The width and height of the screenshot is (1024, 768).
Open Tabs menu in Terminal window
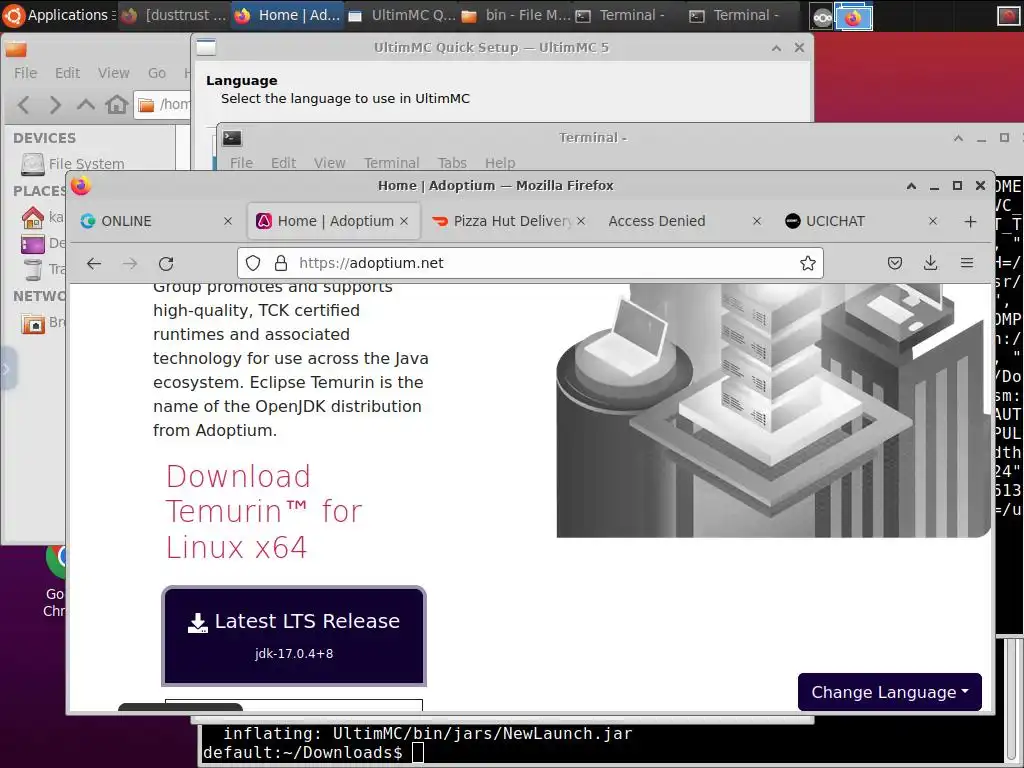tap(452, 163)
